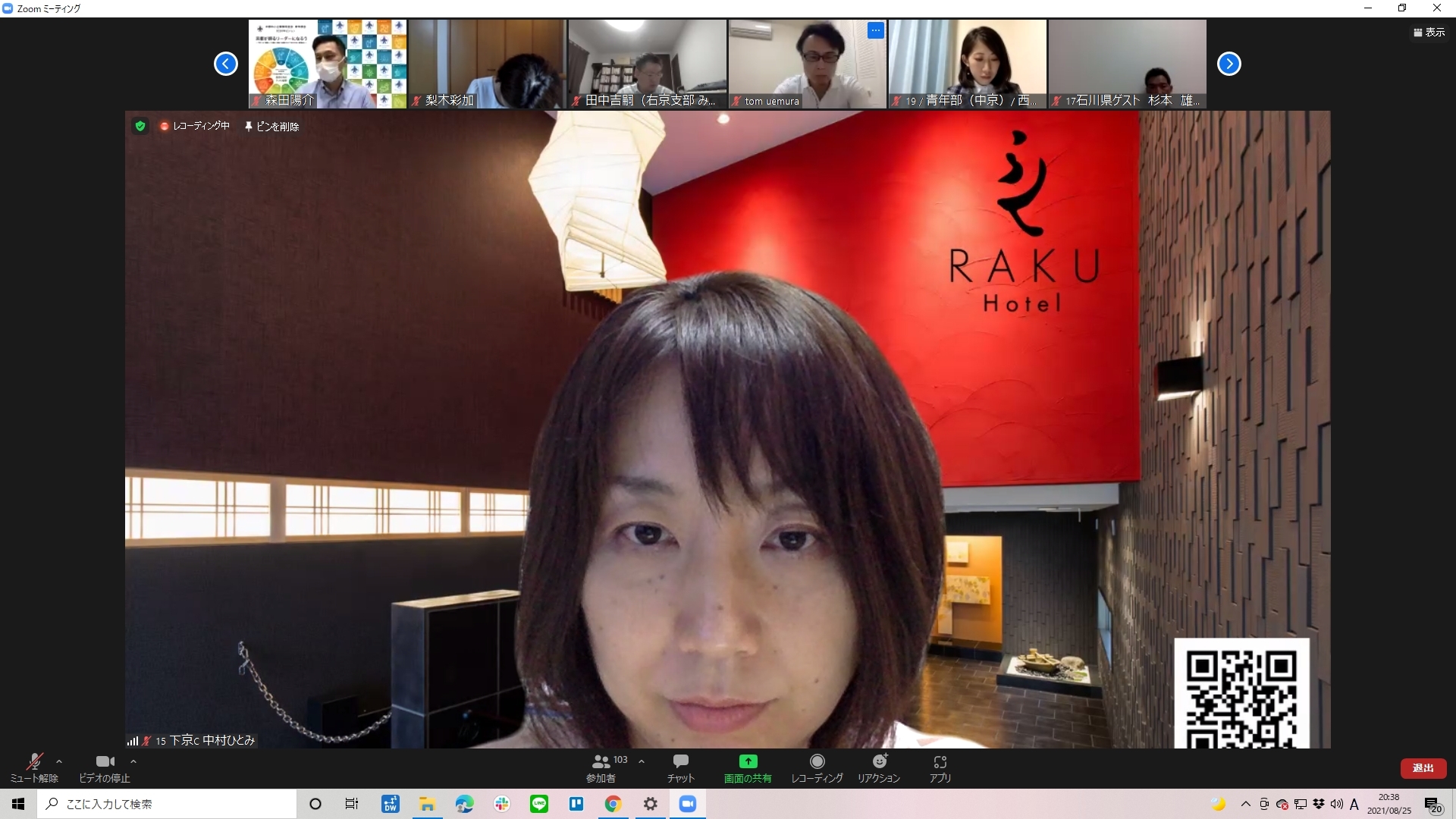Open more options on tom uemura thumbnail
This screenshot has height=819, width=1456.
[876, 31]
